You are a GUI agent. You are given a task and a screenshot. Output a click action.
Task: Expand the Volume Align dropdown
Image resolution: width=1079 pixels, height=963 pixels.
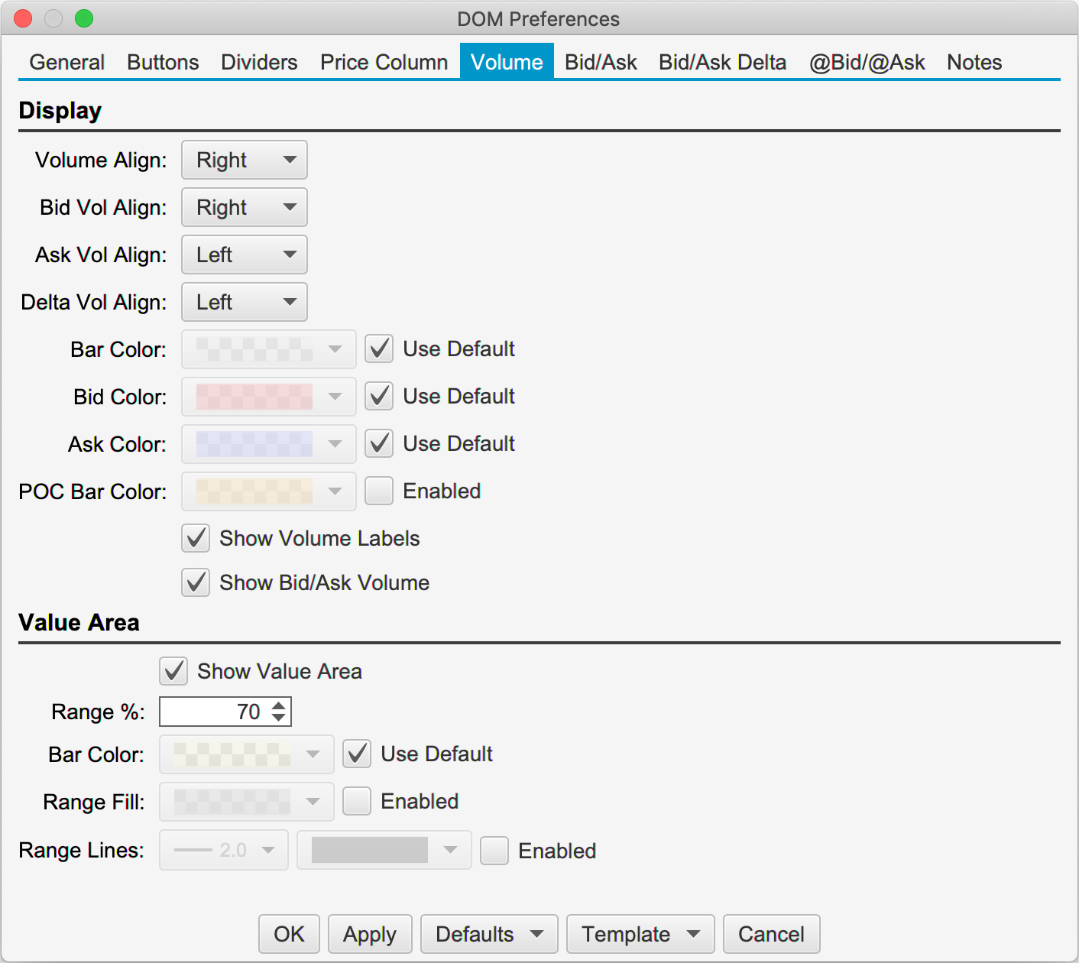point(244,160)
